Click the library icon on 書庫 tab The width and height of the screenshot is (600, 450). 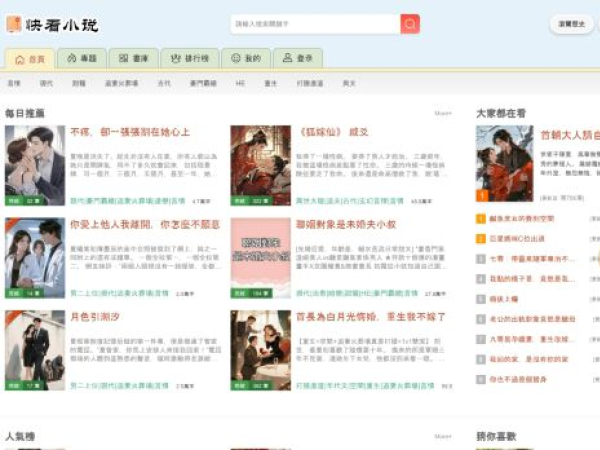(x=123, y=58)
